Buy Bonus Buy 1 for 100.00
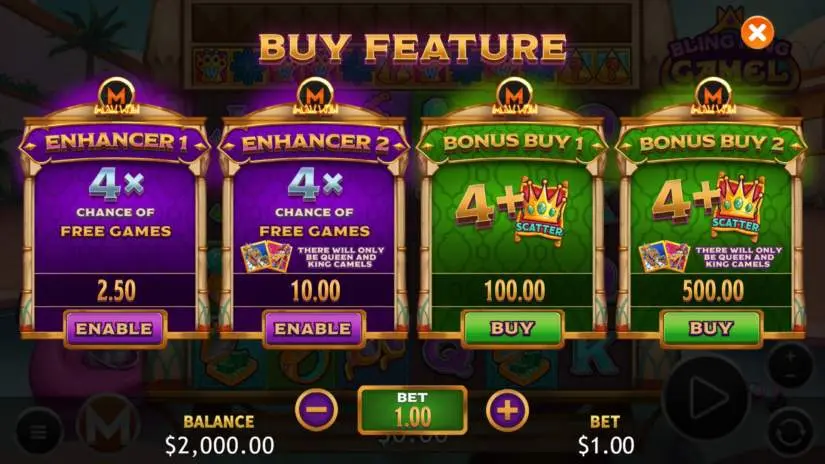 (512, 329)
